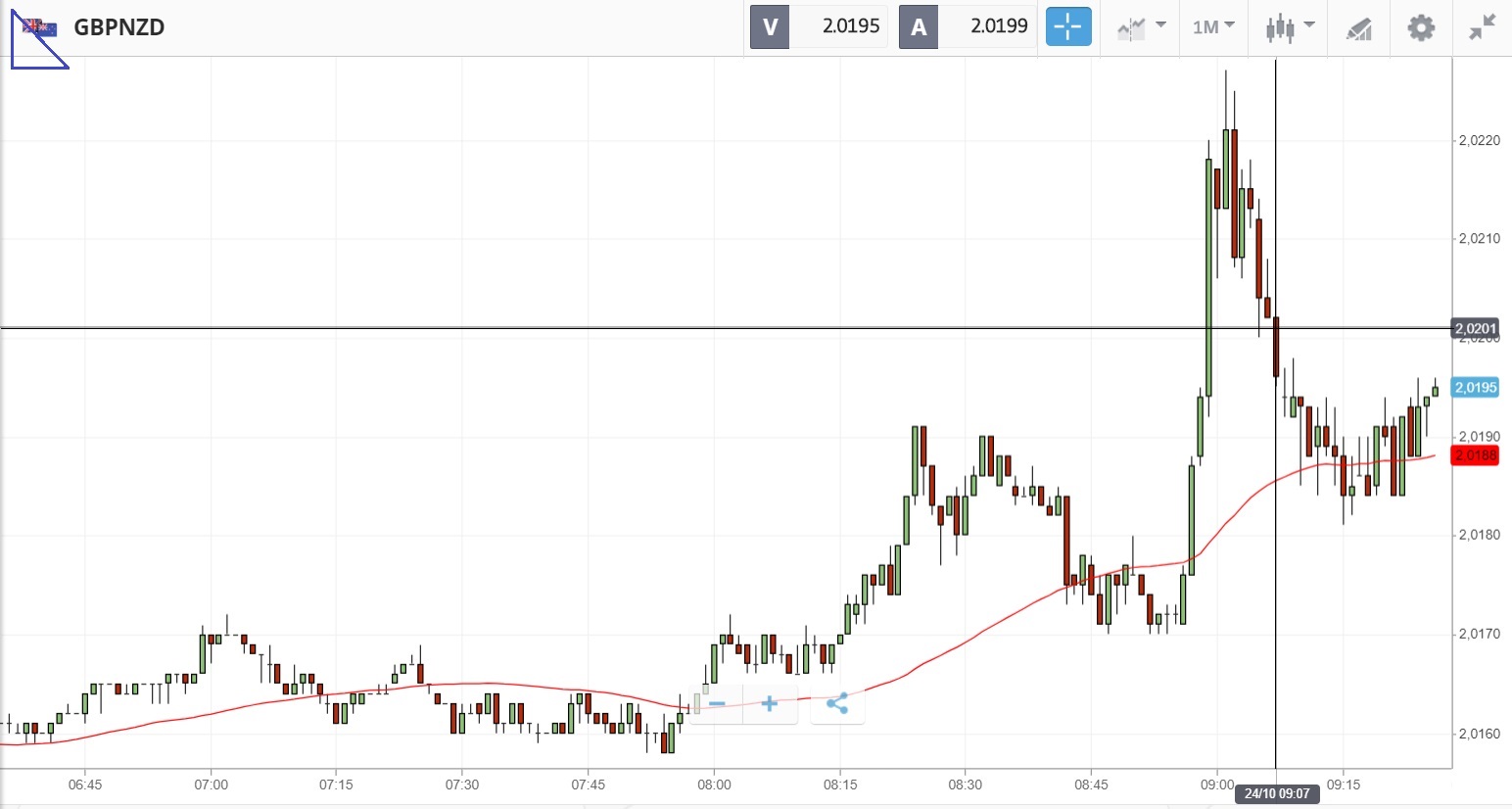Share the chart
Screen dimensions: 1512x809
coord(837,703)
